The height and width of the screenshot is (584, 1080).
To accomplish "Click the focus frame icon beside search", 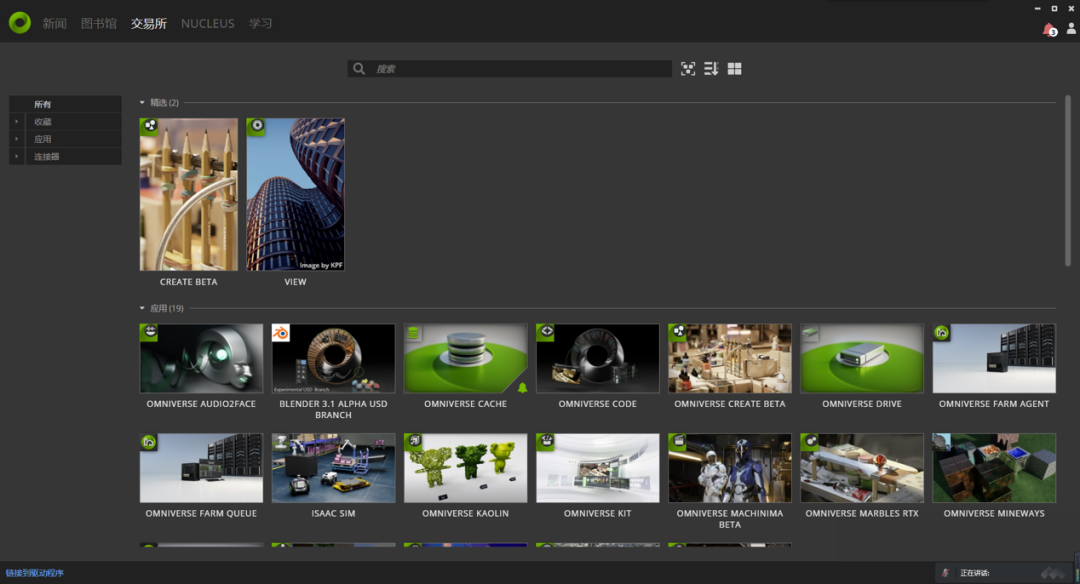I will 687,68.
